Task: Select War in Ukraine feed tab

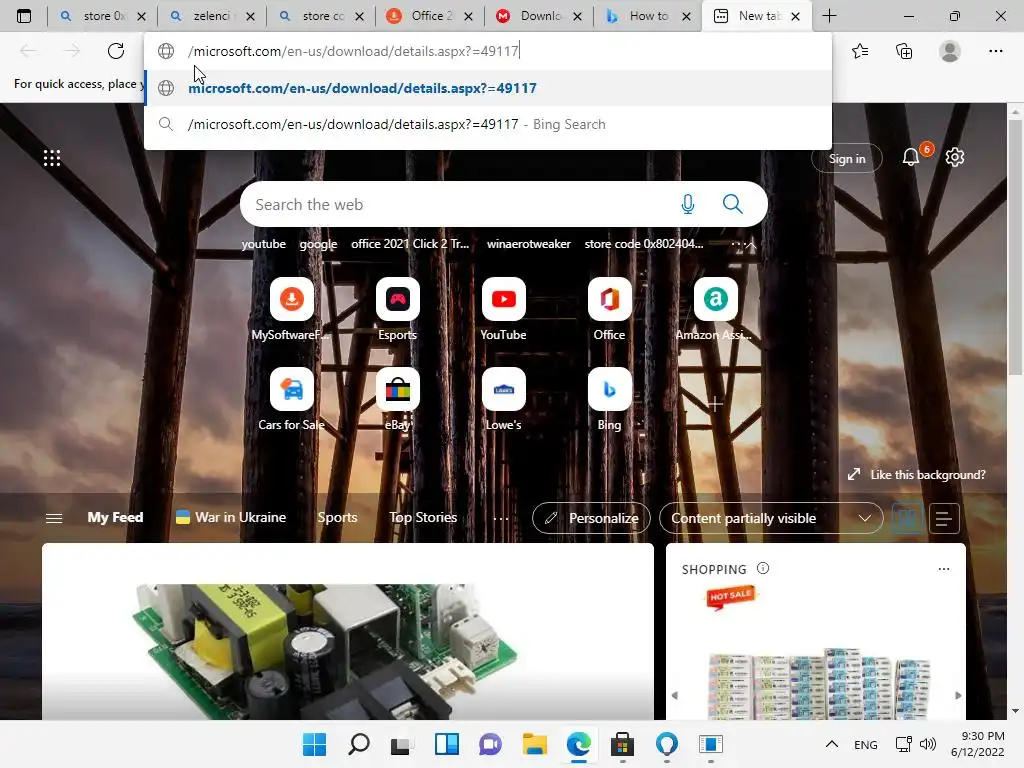Action: coord(231,517)
